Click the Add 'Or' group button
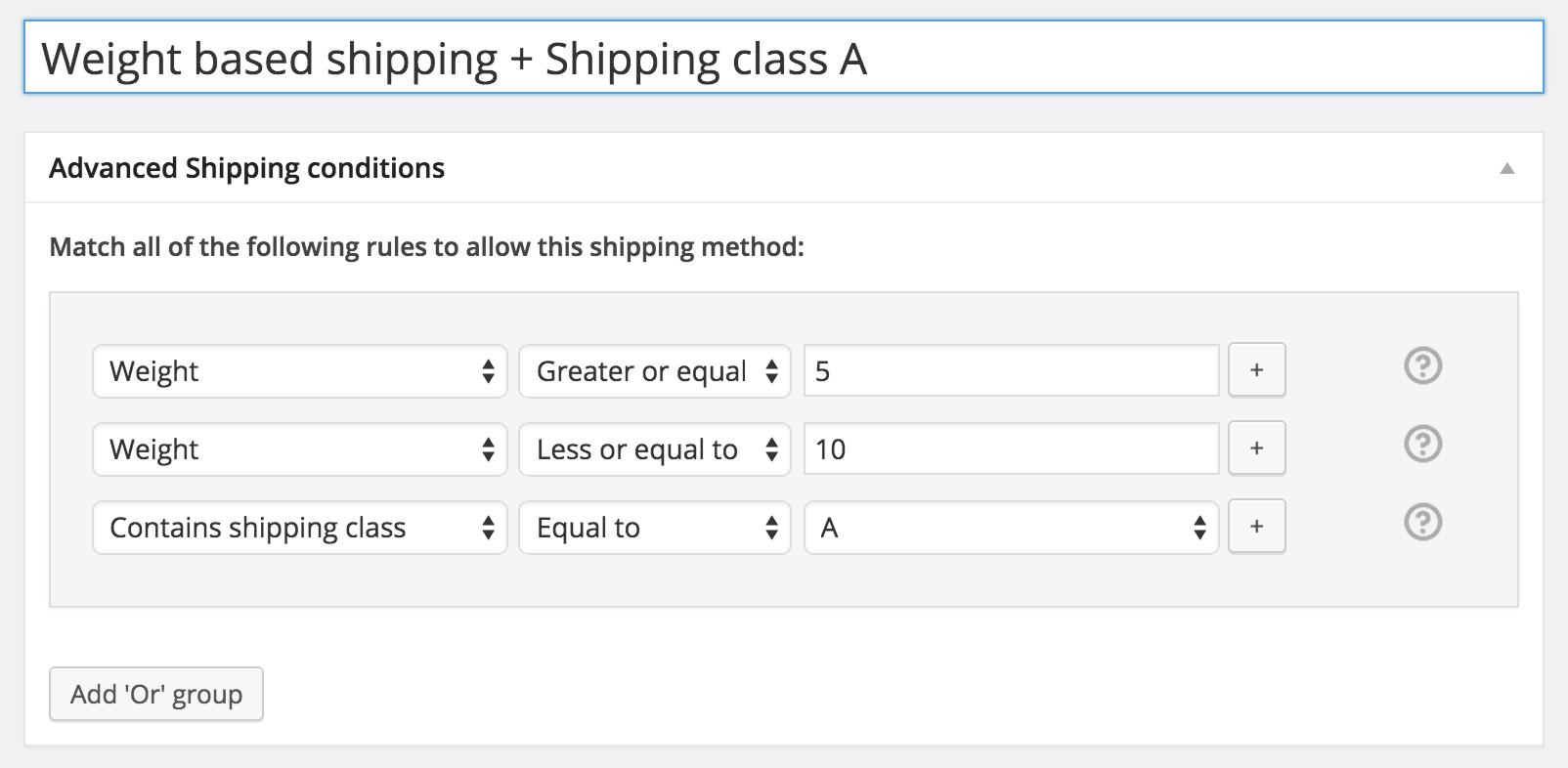This screenshot has height=768, width=1568. tap(156, 695)
